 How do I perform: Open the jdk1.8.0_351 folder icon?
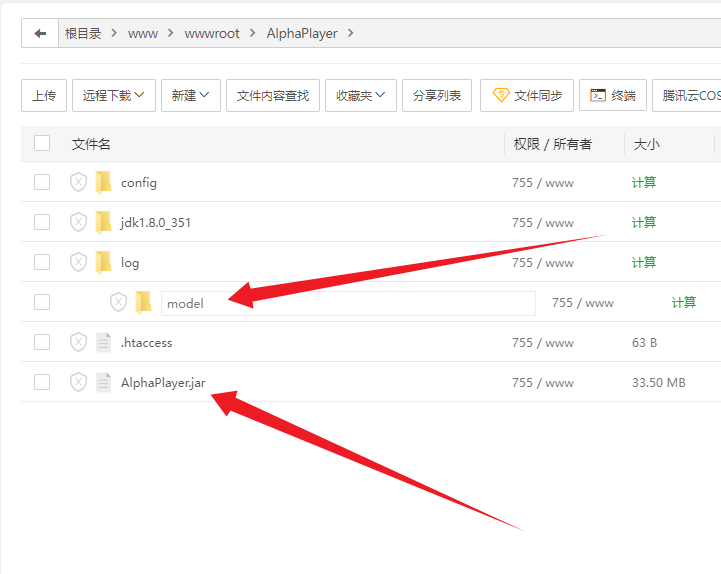(x=103, y=222)
